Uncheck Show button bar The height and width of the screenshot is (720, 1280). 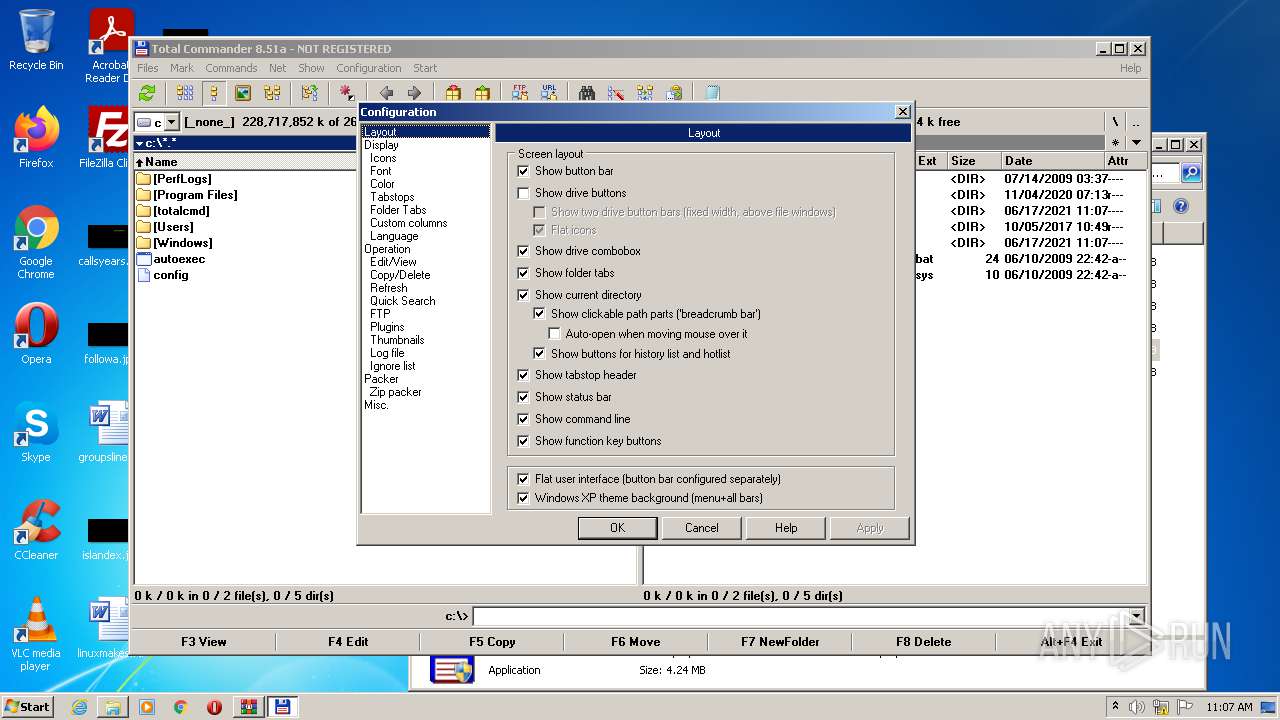pyautogui.click(x=523, y=171)
